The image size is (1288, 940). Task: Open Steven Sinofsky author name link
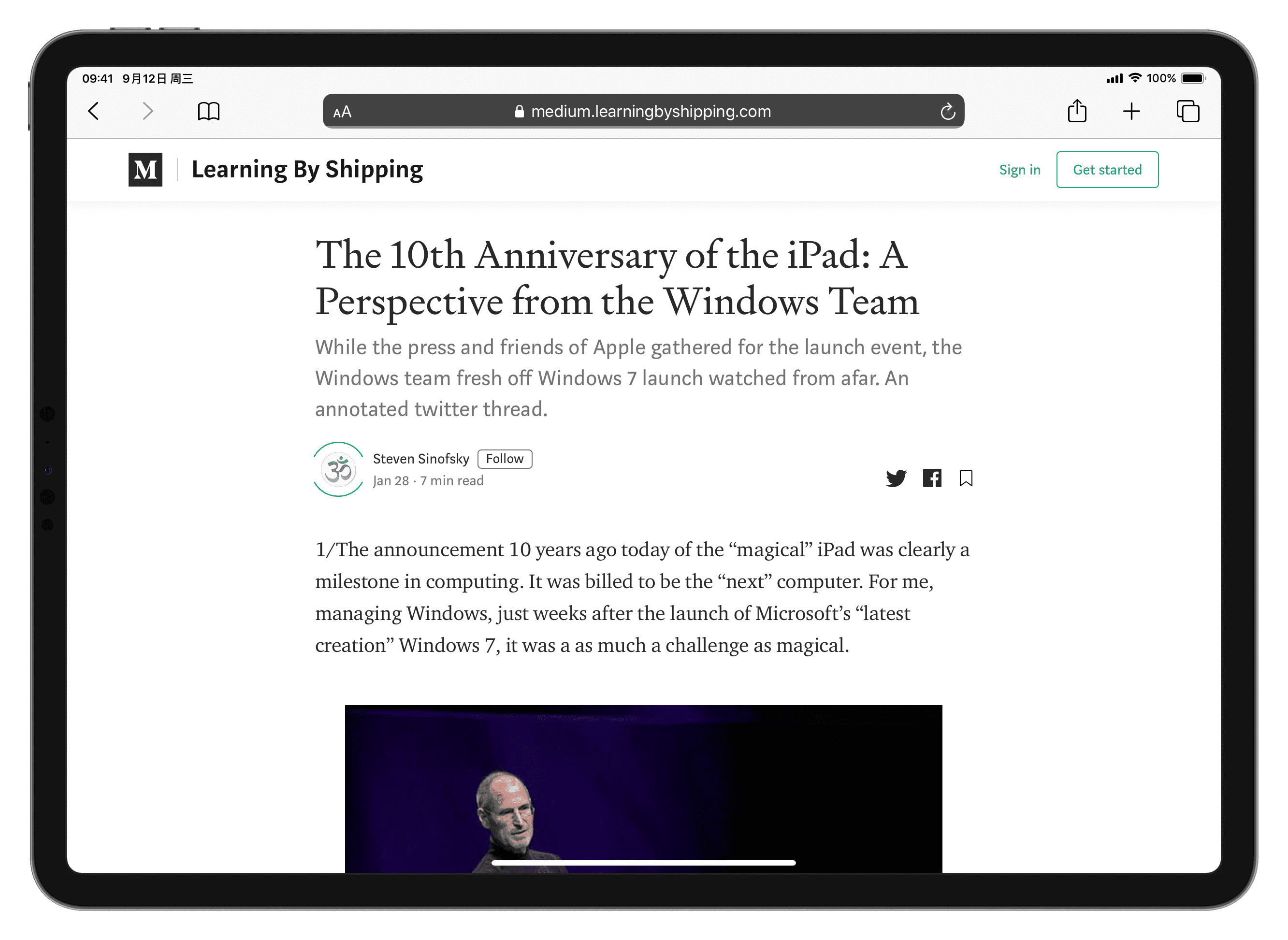421,459
